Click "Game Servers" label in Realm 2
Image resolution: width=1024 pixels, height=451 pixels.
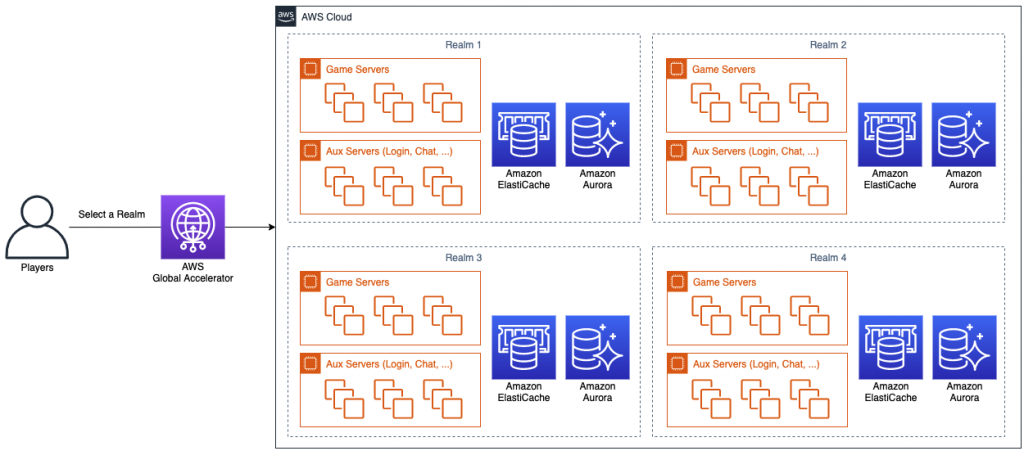(724, 69)
